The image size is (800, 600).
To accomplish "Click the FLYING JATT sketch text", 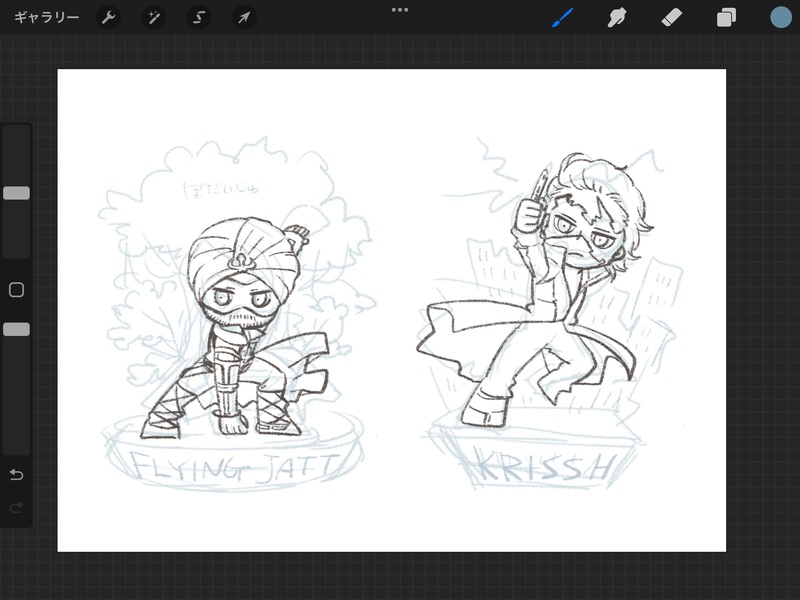I will click(x=234, y=467).
